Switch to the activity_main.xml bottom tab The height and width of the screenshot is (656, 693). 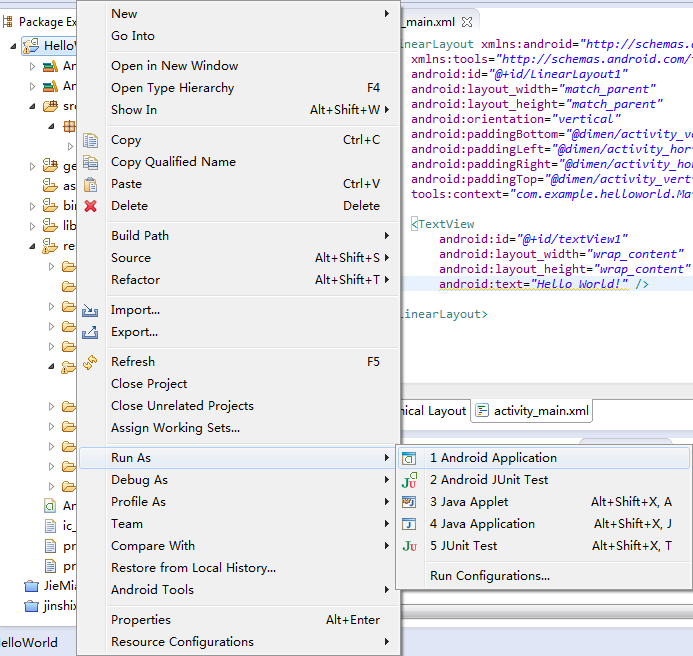pyautogui.click(x=532, y=411)
